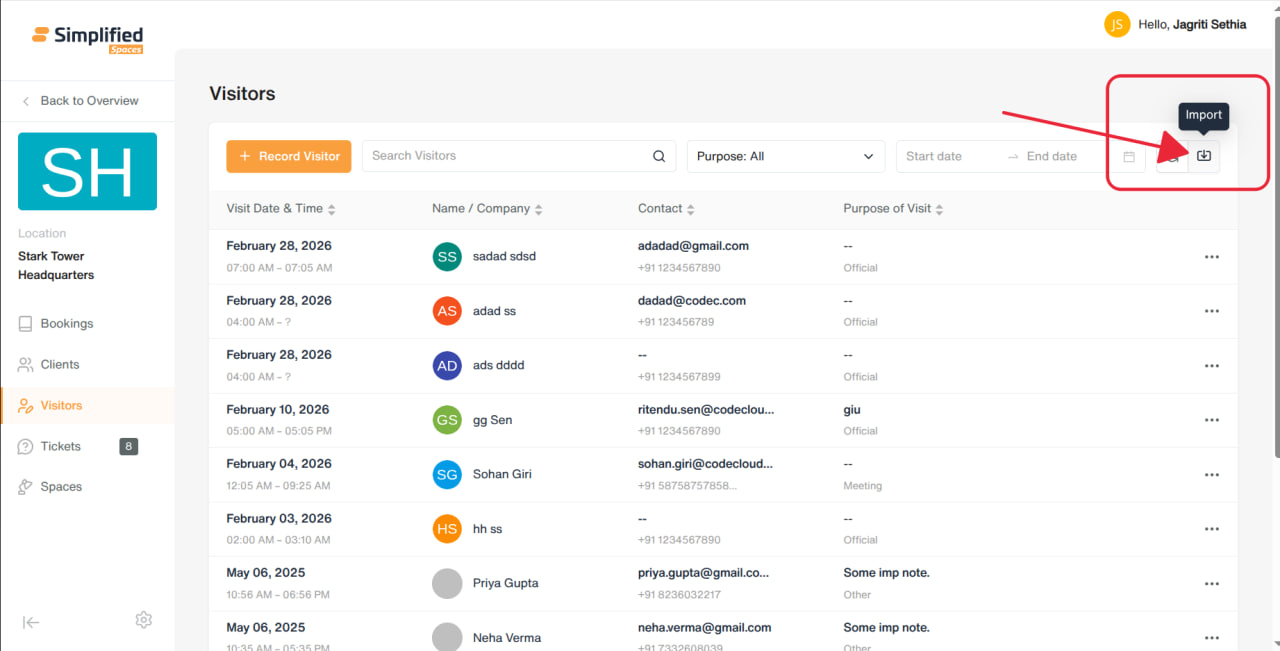Click the Import visitors icon
Image resolution: width=1280 pixels, height=651 pixels.
(x=1204, y=156)
